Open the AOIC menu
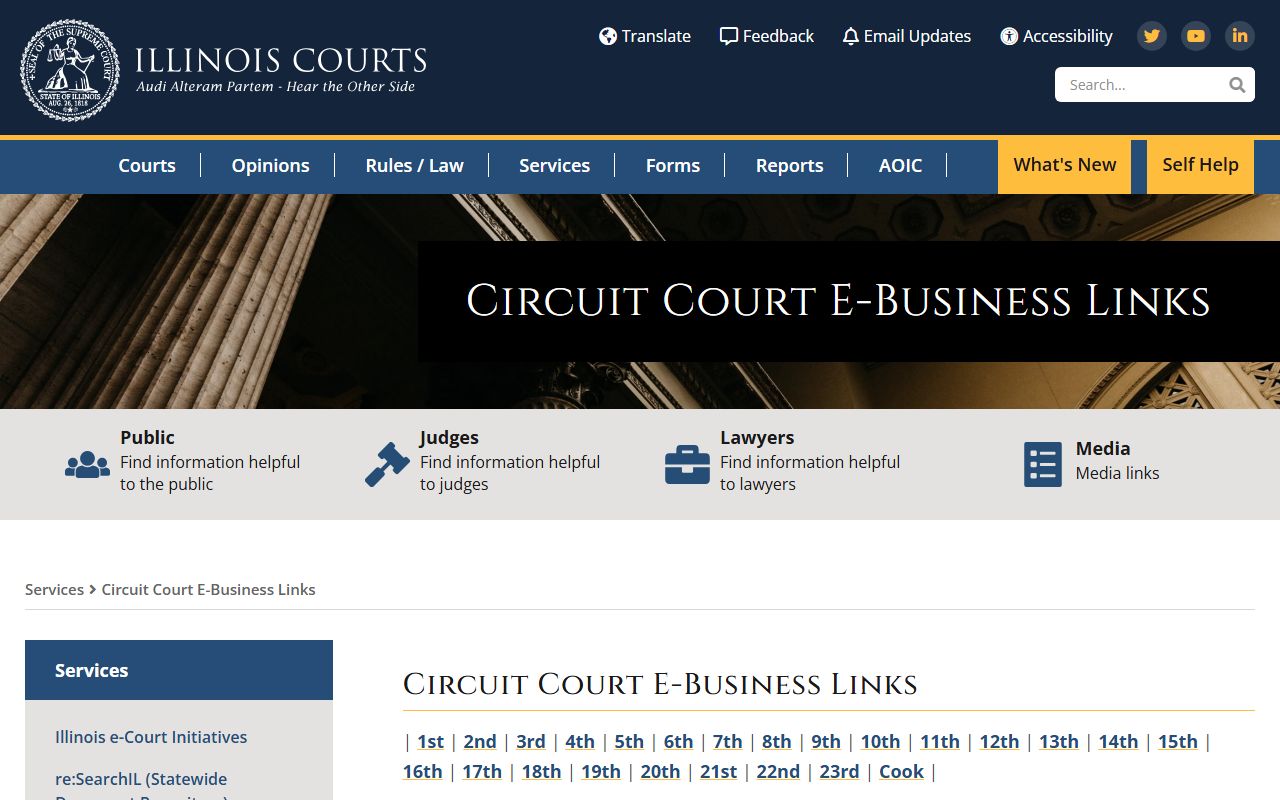 900,166
